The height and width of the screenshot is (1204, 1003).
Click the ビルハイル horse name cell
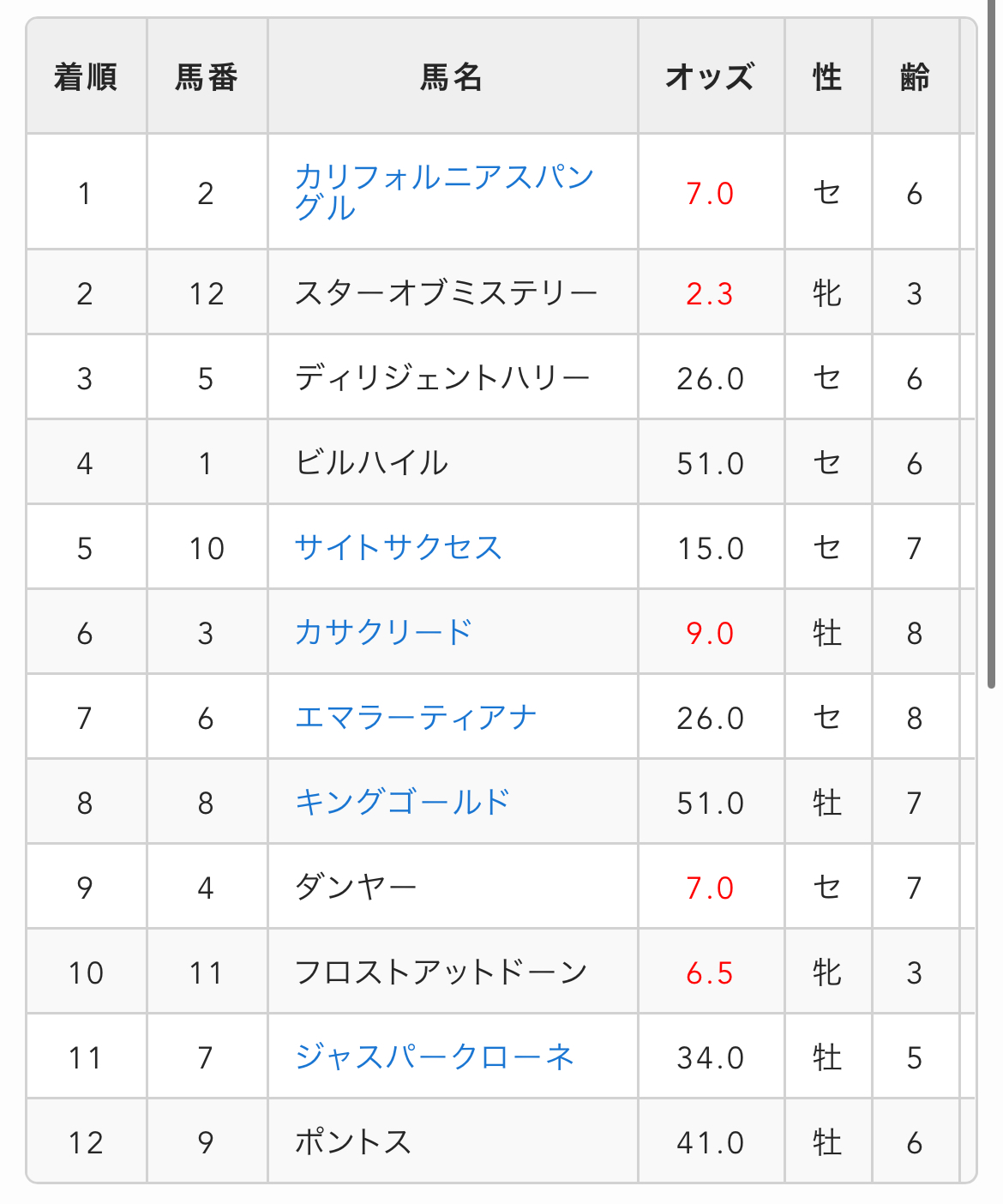(x=371, y=463)
